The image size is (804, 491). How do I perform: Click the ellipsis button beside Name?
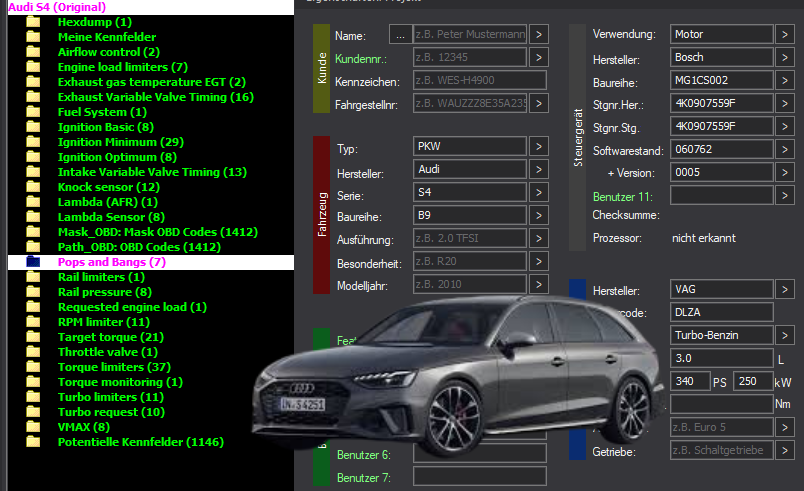400,34
